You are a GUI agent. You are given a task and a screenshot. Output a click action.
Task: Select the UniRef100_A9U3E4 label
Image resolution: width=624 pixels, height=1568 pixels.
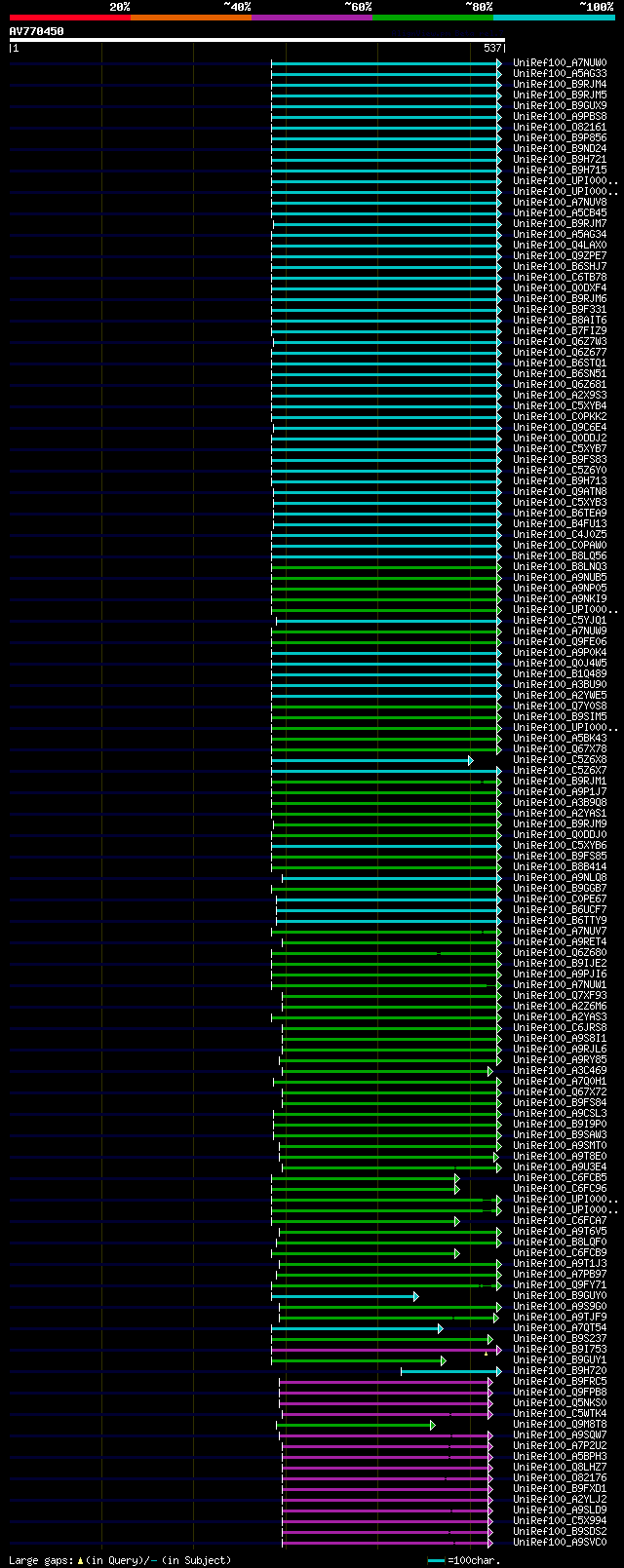(x=560, y=1167)
